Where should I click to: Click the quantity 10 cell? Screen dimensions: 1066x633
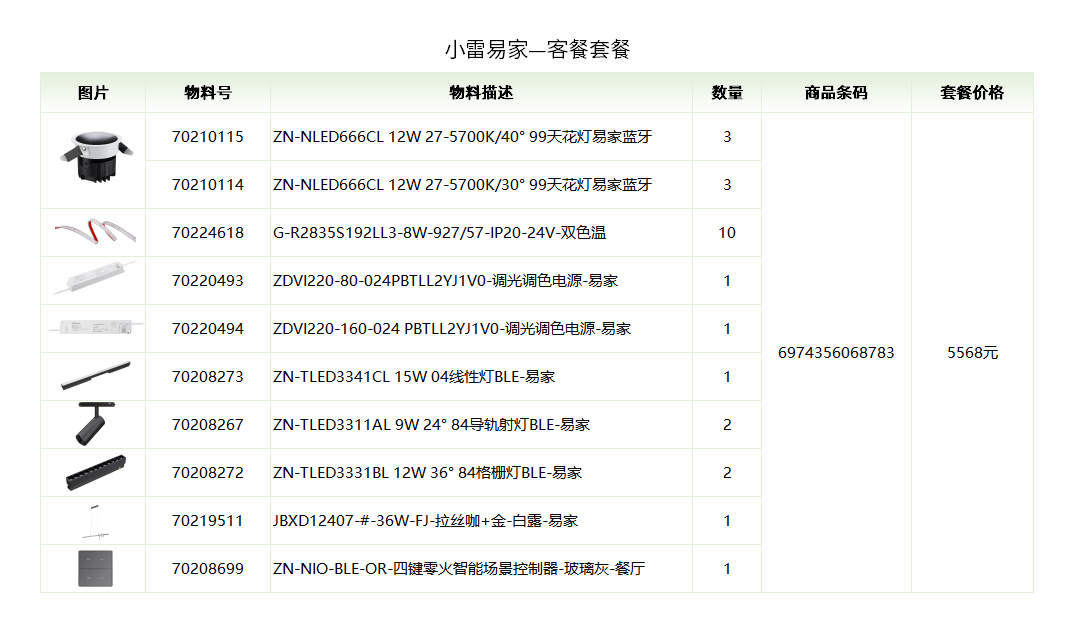point(727,233)
